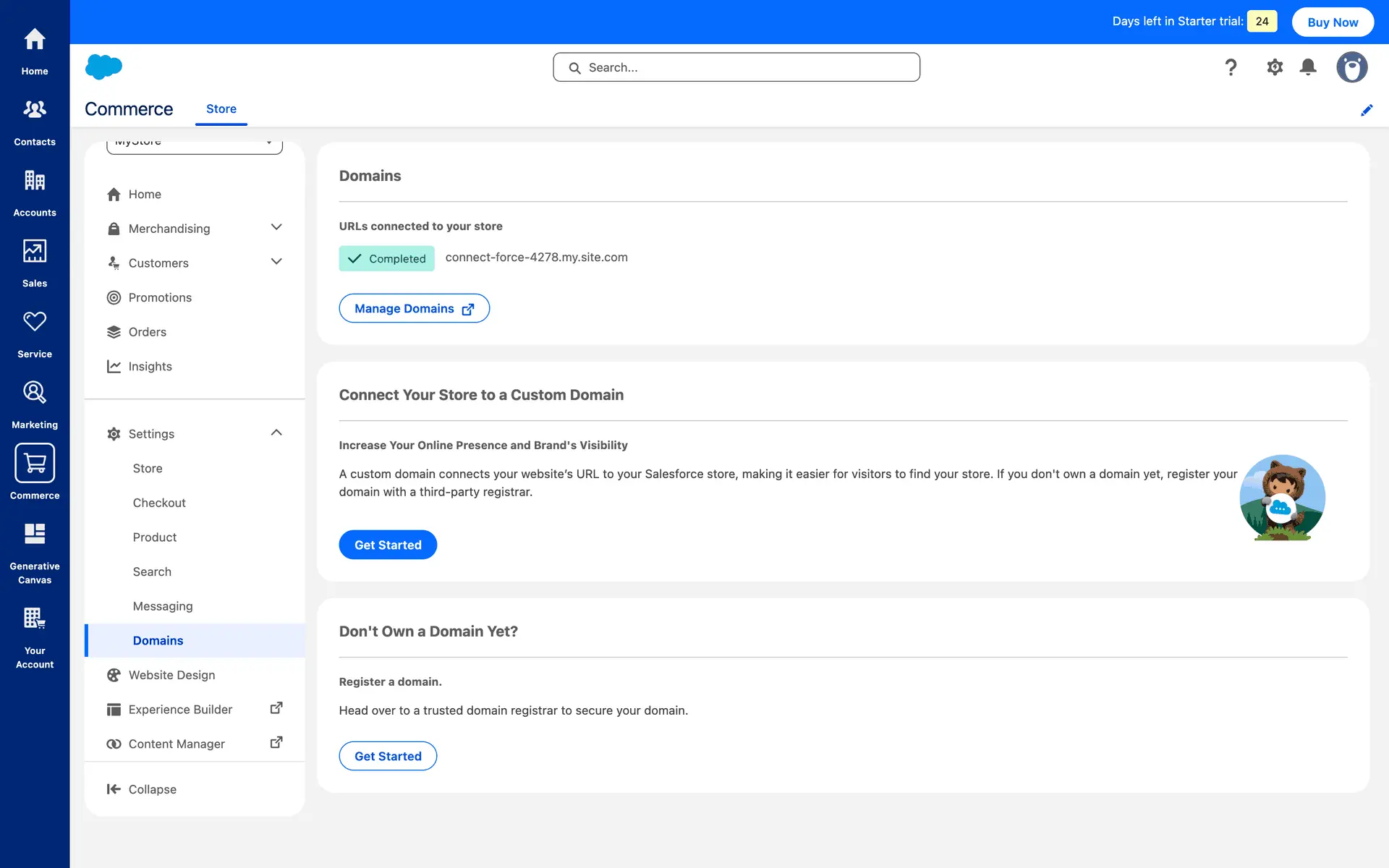Click the help question mark icon
The width and height of the screenshot is (1389, 868).
pyautogui.click(x=1231, y=67)
